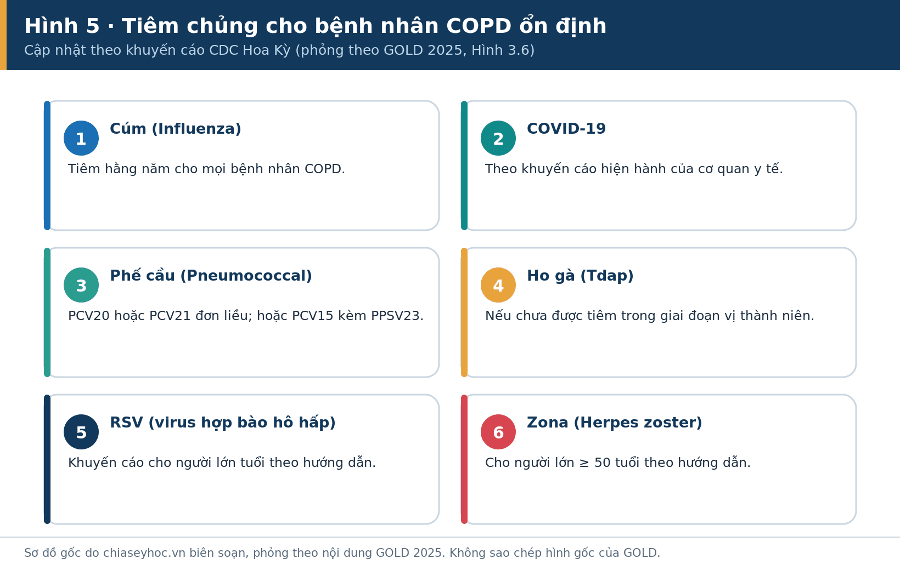Click the blue number 1 circle
The width and height of the screenshot is (900, 570).
tap(81, 138)
